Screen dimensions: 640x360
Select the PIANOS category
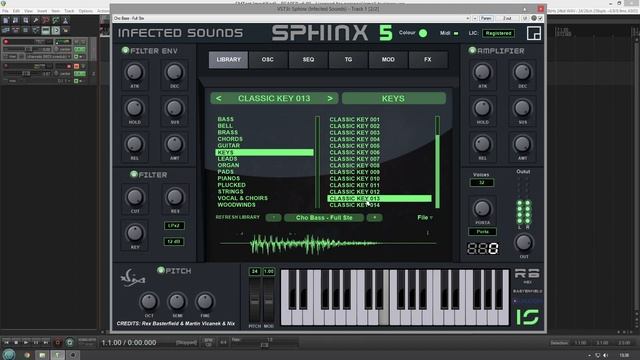(x=229, y=178)
